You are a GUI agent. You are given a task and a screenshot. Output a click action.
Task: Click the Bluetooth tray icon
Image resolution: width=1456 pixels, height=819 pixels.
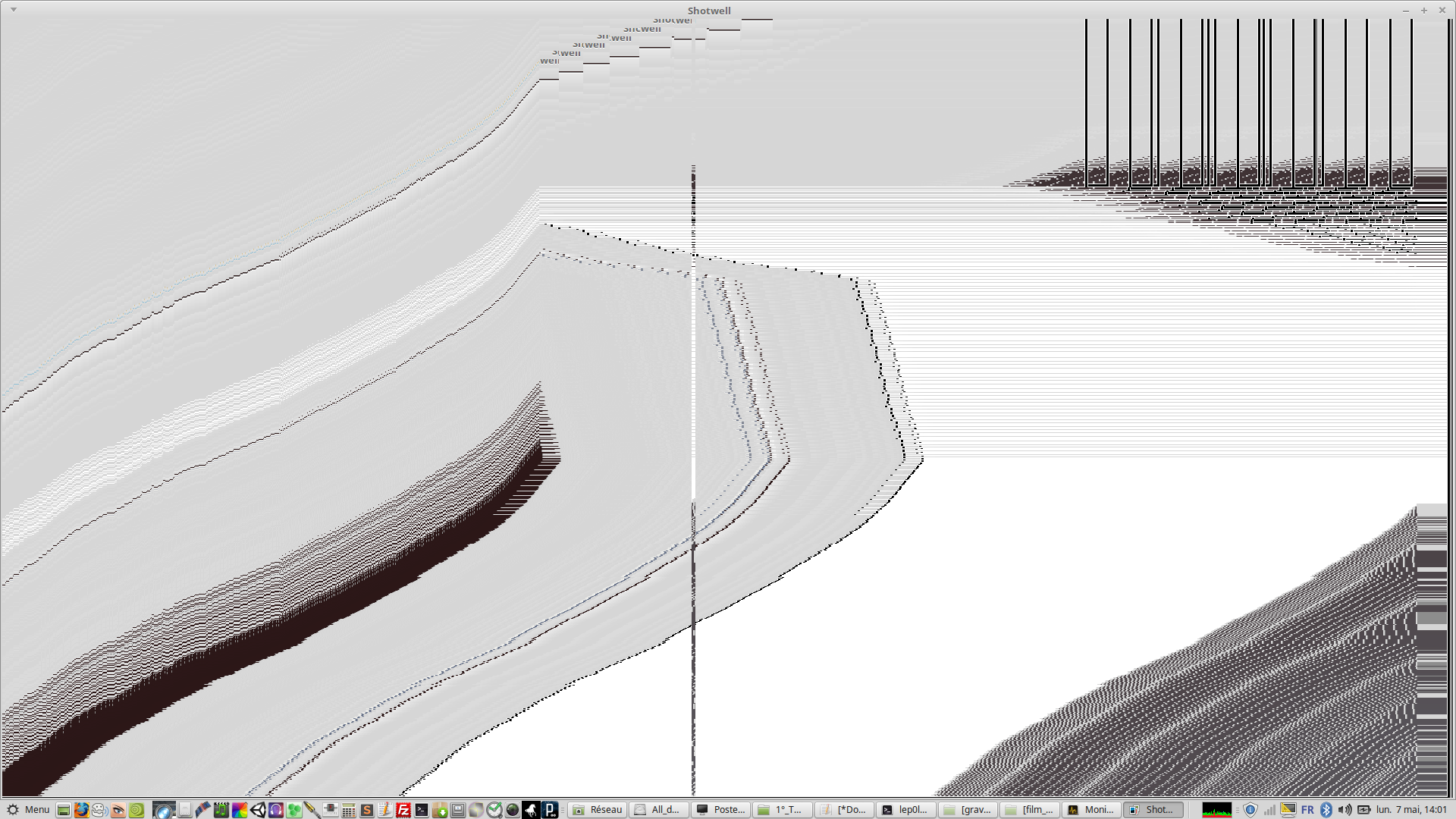1326,810
